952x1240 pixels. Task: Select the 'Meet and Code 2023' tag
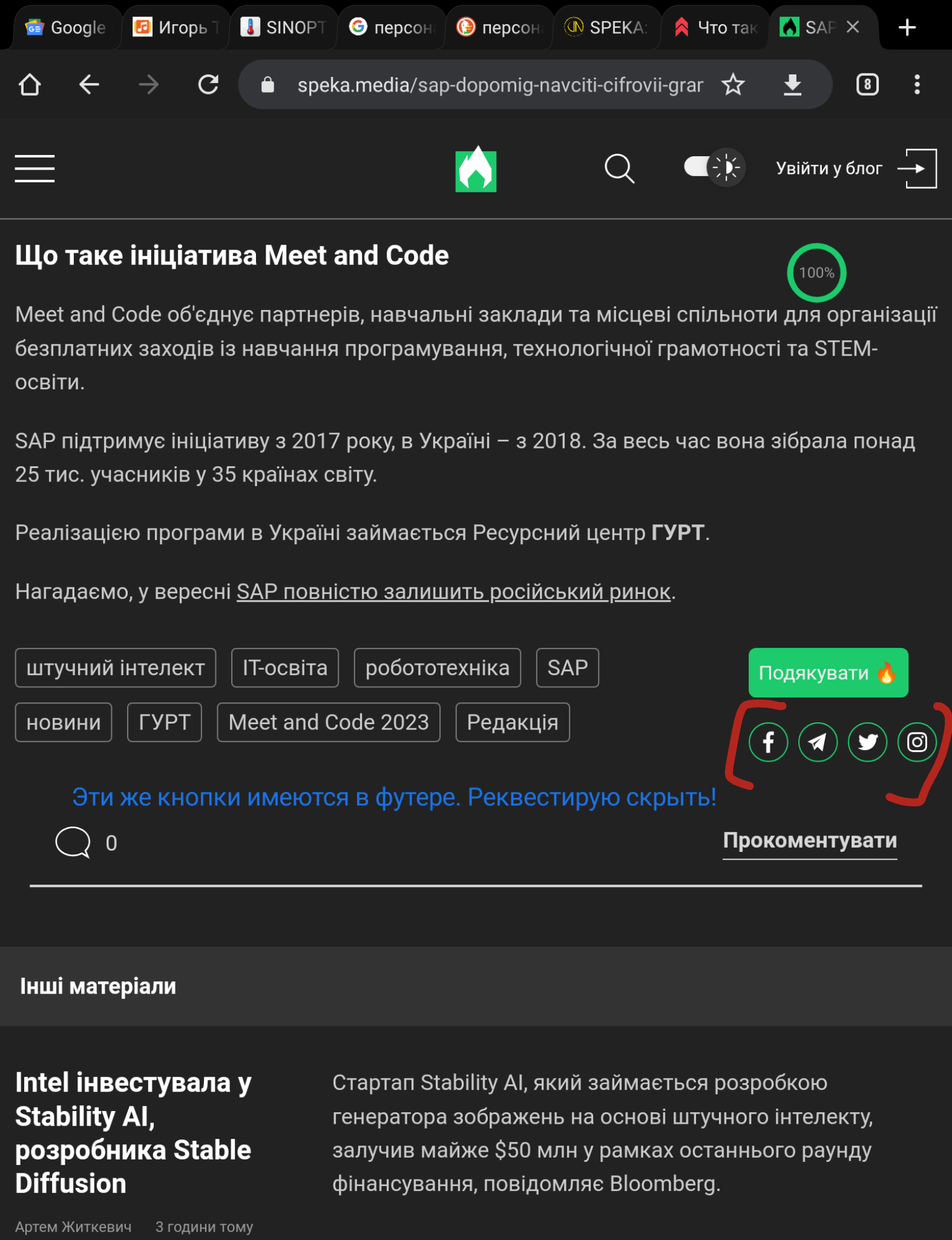(328, 722)
